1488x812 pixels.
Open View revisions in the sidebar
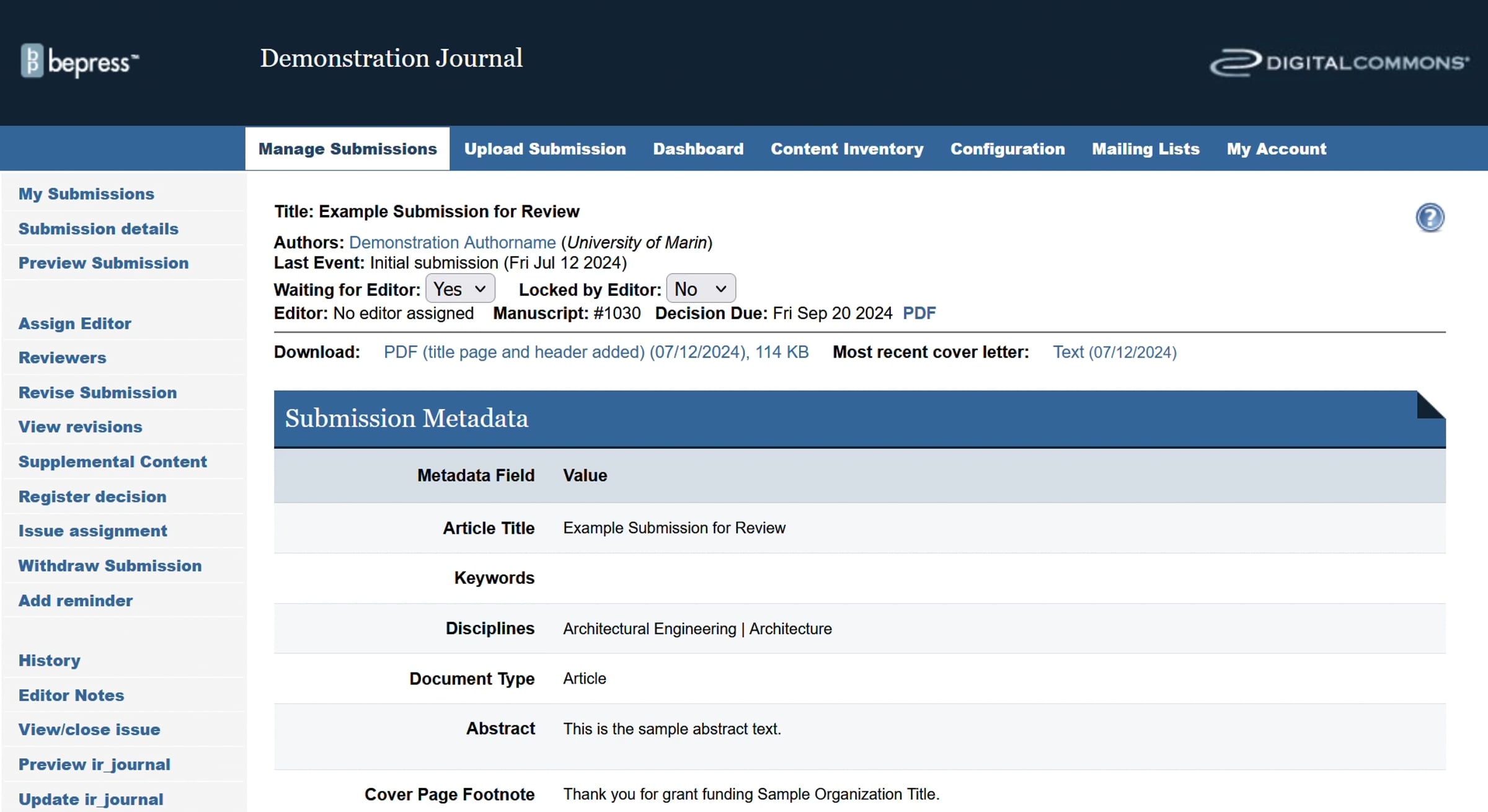point(81,426)
